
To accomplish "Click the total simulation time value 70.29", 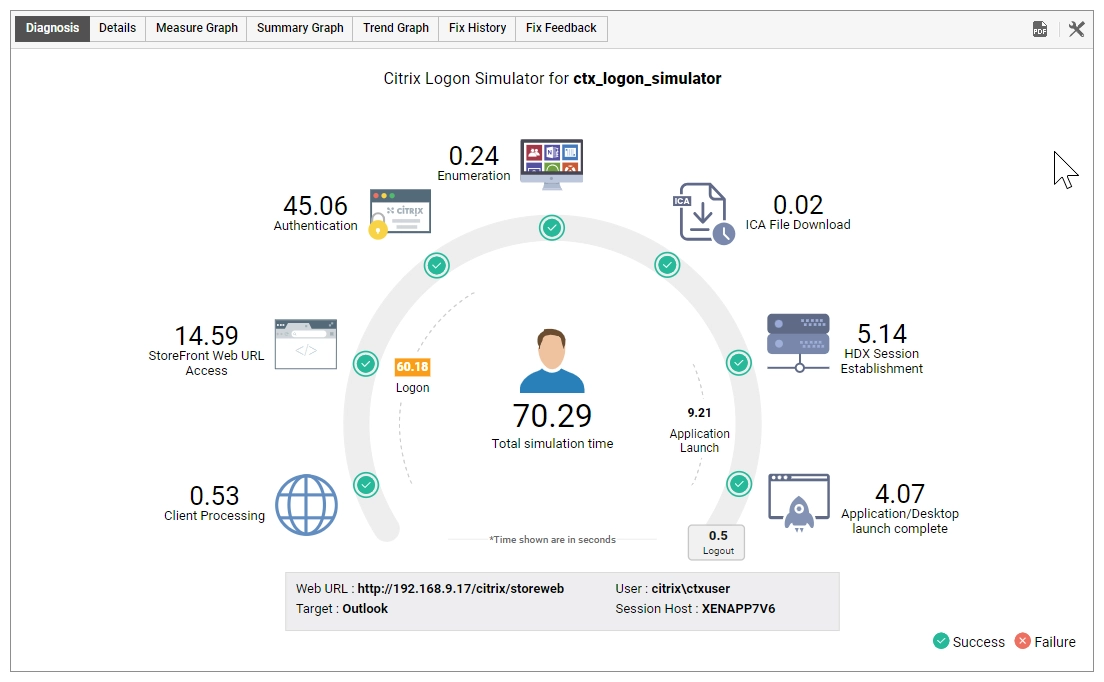I will click(x=552, y=416).
